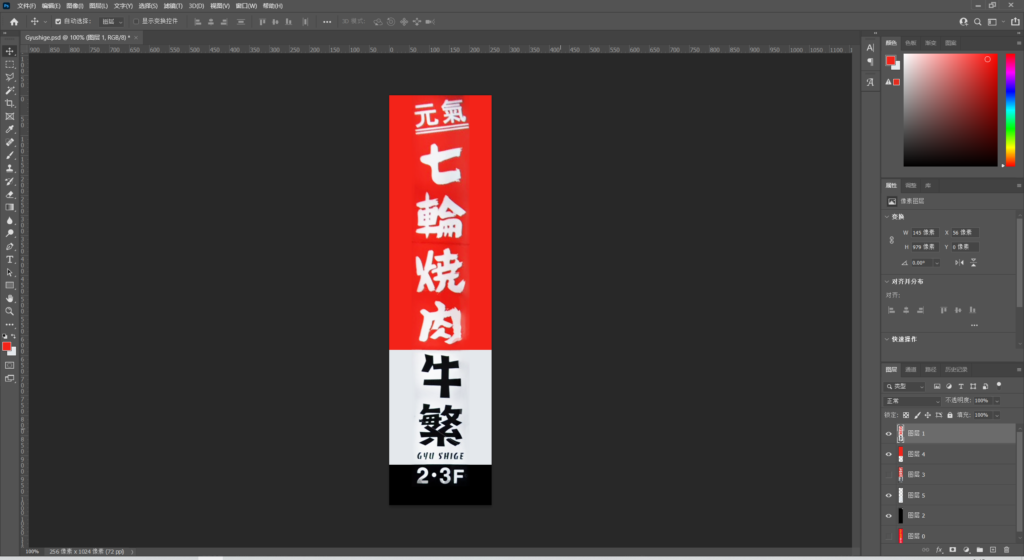Open more align options (three dots) in the options bar
1024x560 pixels.
pos(327,22)
